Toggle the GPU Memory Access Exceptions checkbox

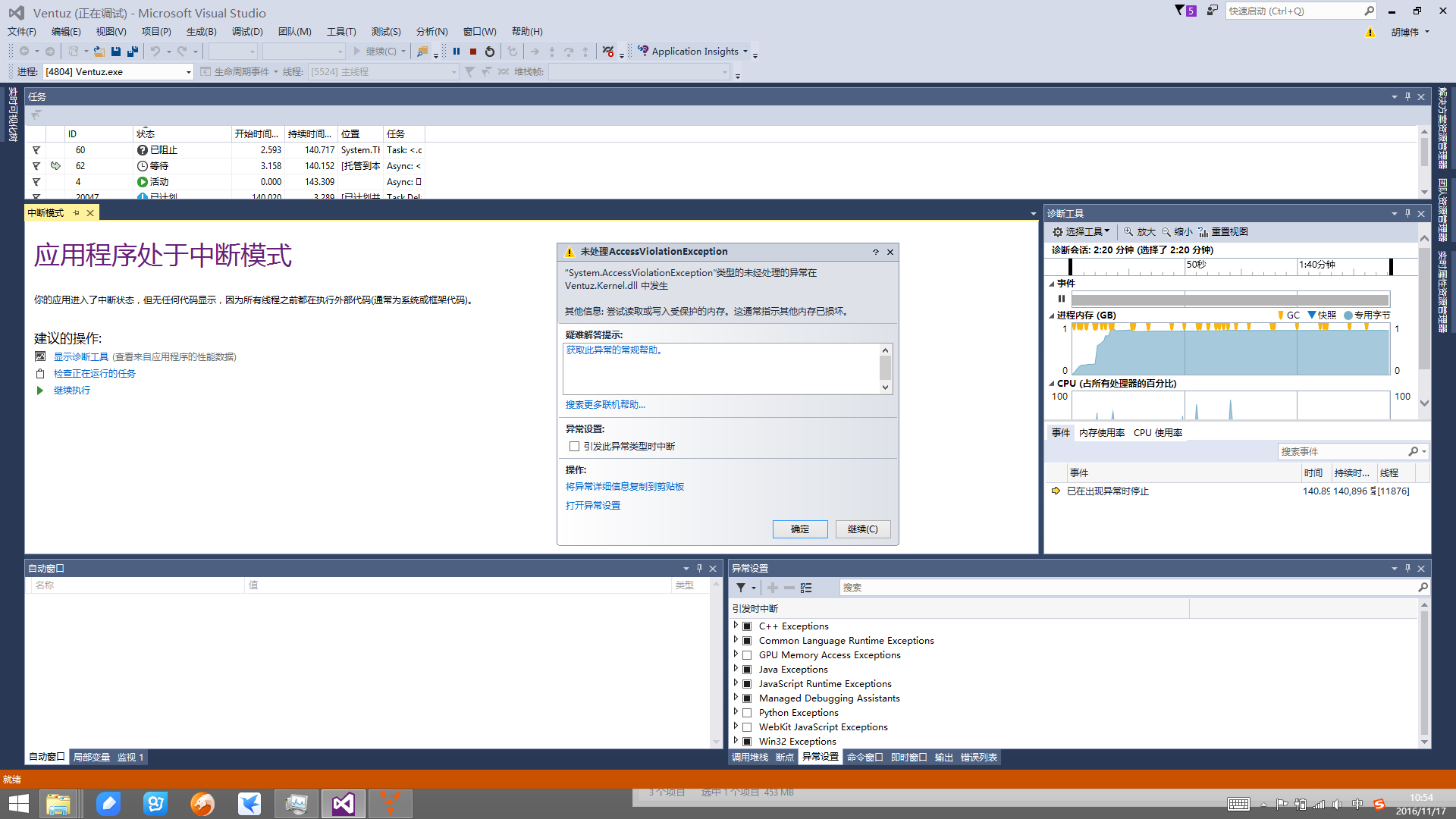747,655
